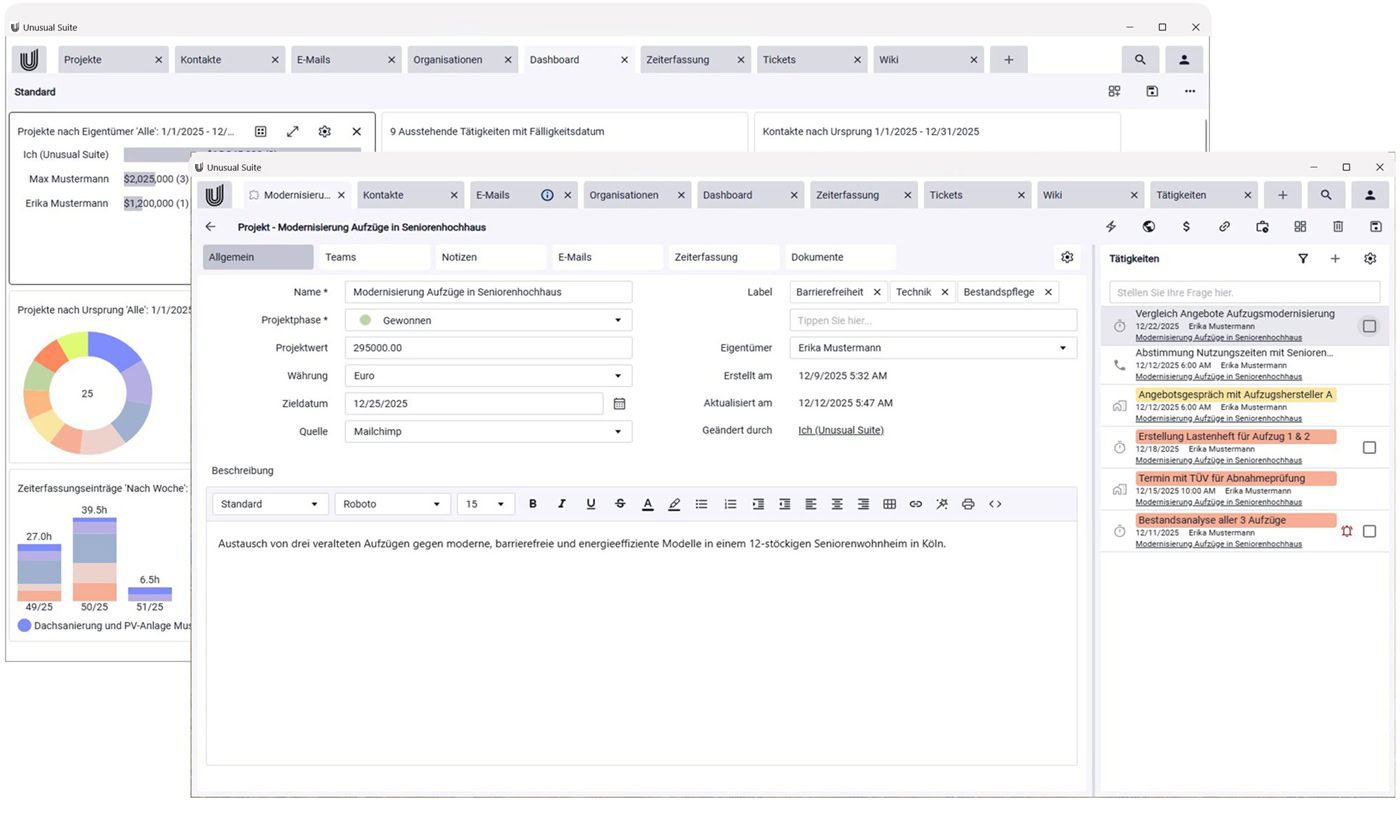Image resolution: width=1400 pixels, height=825 pixels.
Task: Insert a table in the description editor
Action: (x=889, y=504)
